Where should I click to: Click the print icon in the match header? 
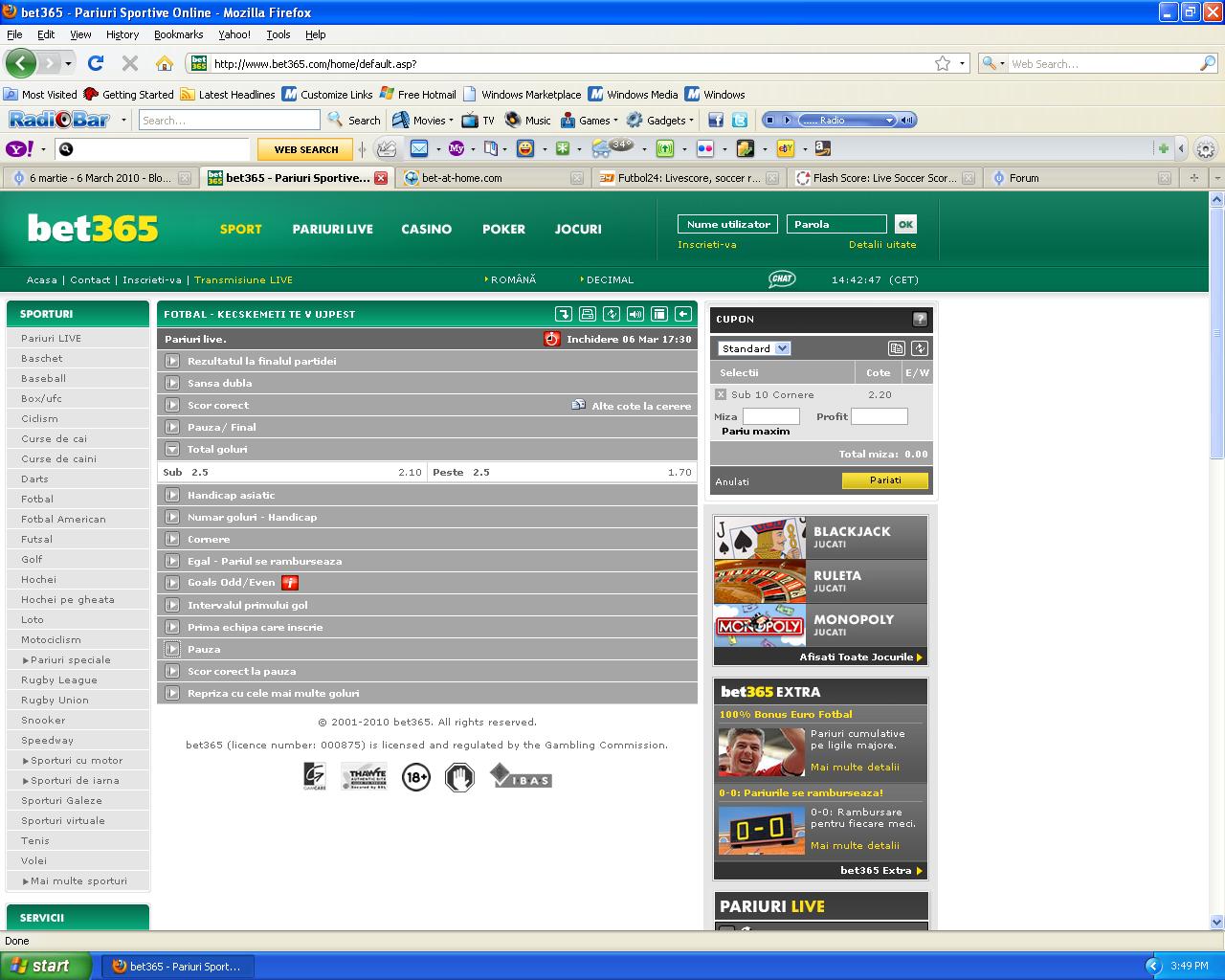(x=587, y=314)
